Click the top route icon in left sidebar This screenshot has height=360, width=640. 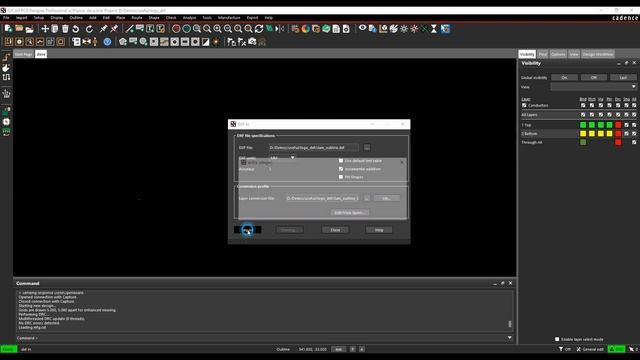coord(6,58)
